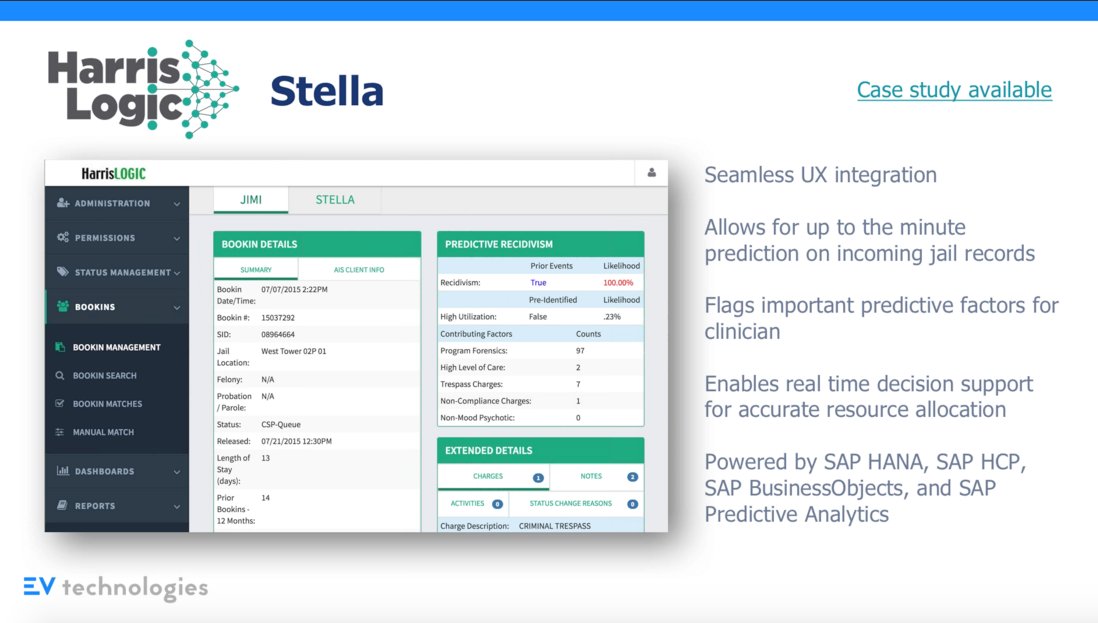Viewport: 1098px width, 623px height.
Task: Click the Extended Details panel header
Action: tap(541, 450)
